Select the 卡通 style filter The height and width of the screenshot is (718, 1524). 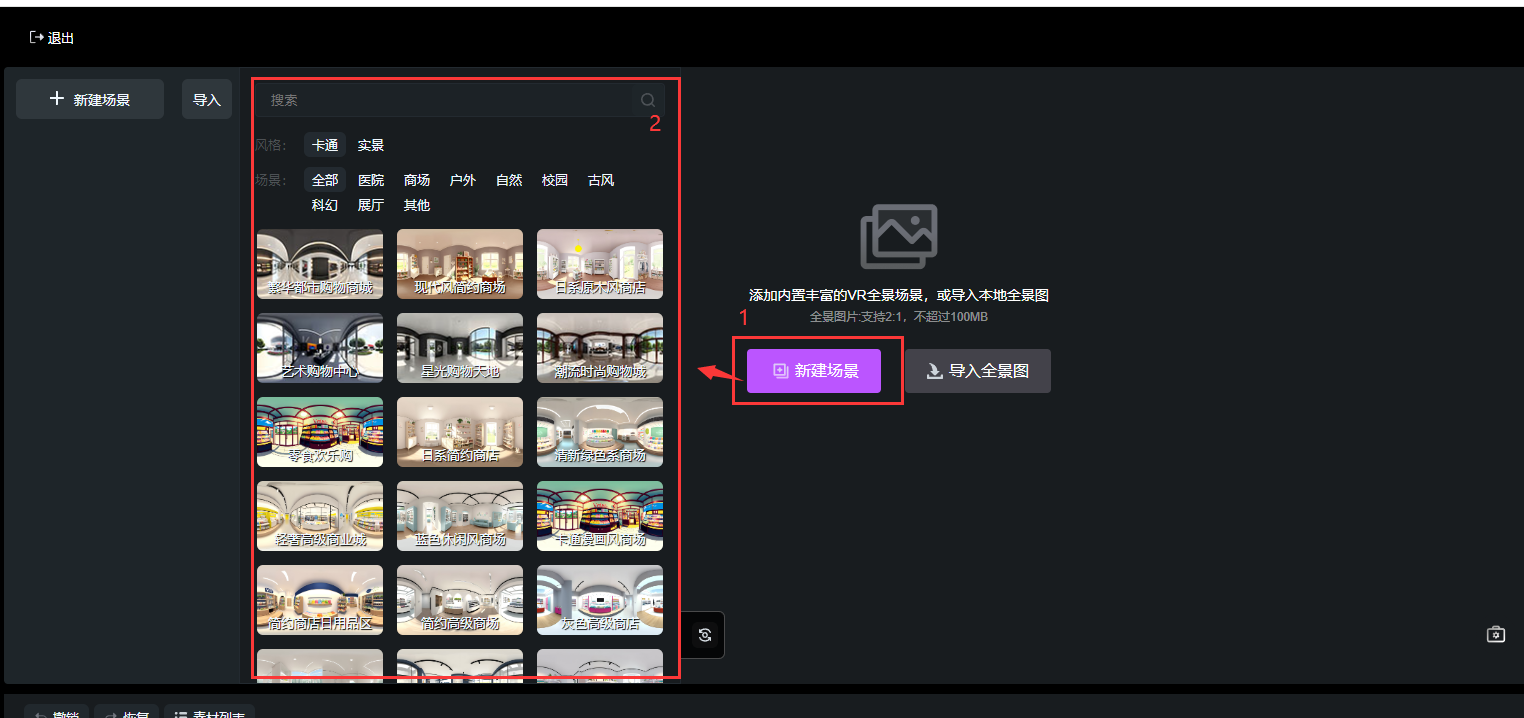click(x=325, y=145)
